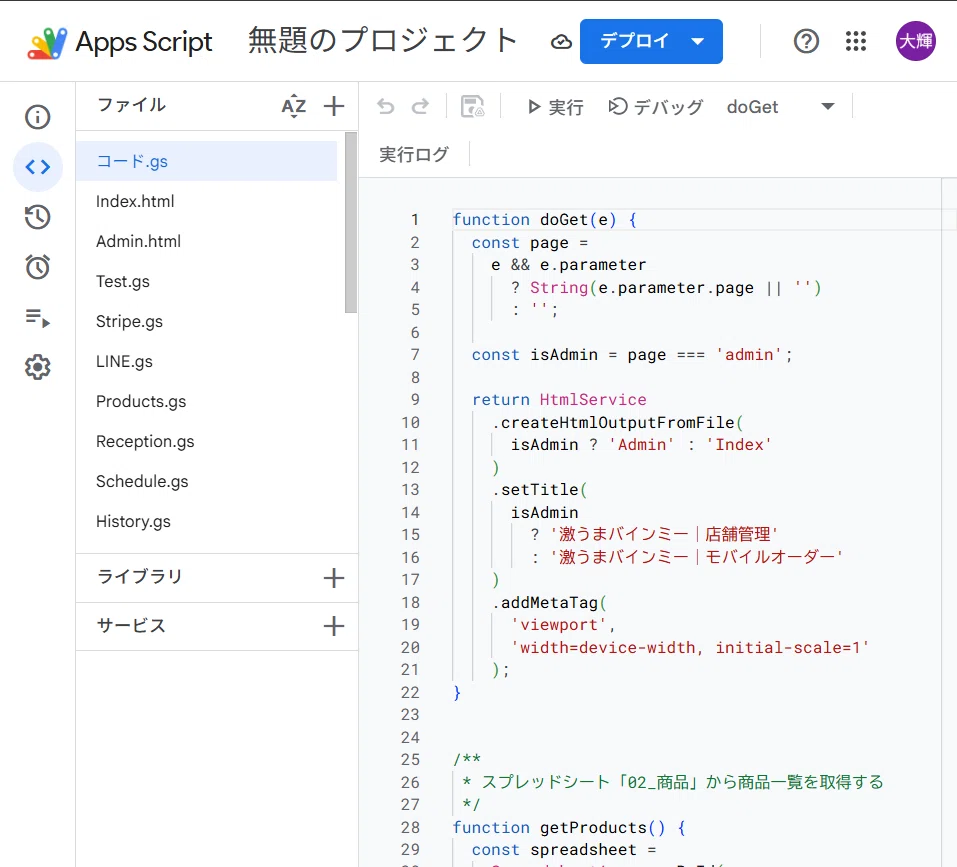Add a library with the ライブラリ plus
The width and height of the screenshot is (957, 867).
(334, 578)
